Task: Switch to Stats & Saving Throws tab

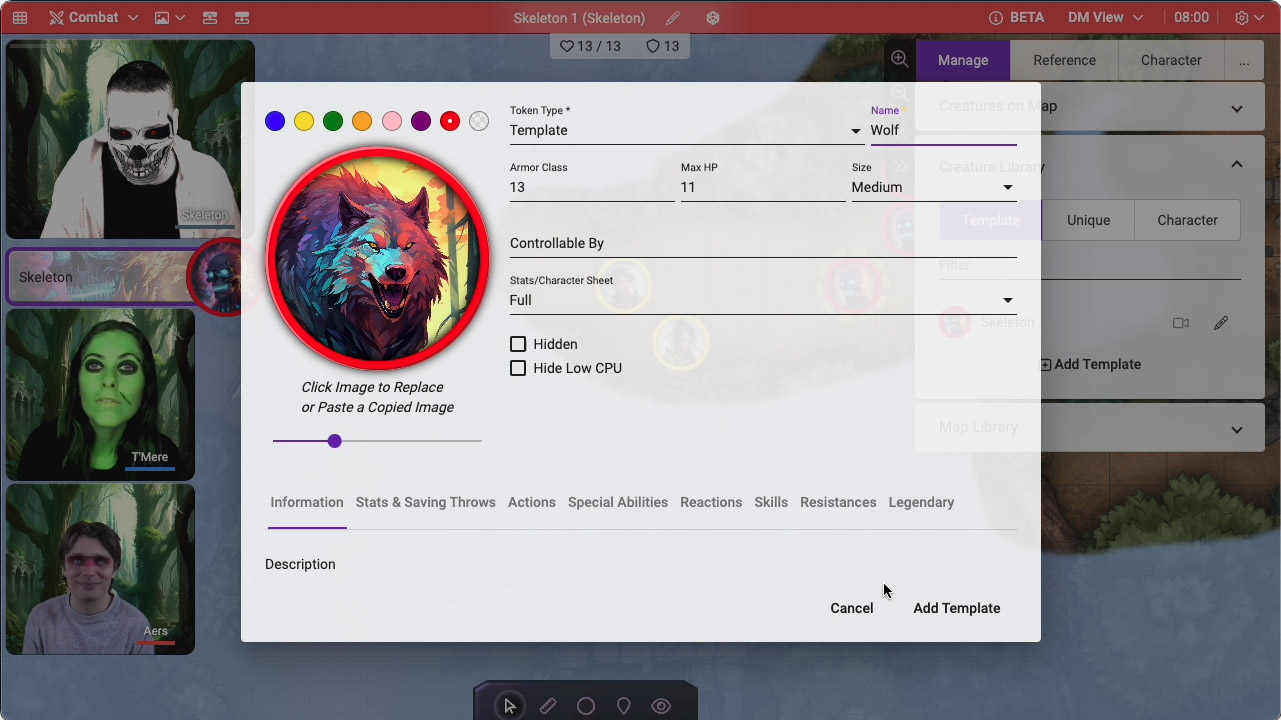Action: (425, 502)
